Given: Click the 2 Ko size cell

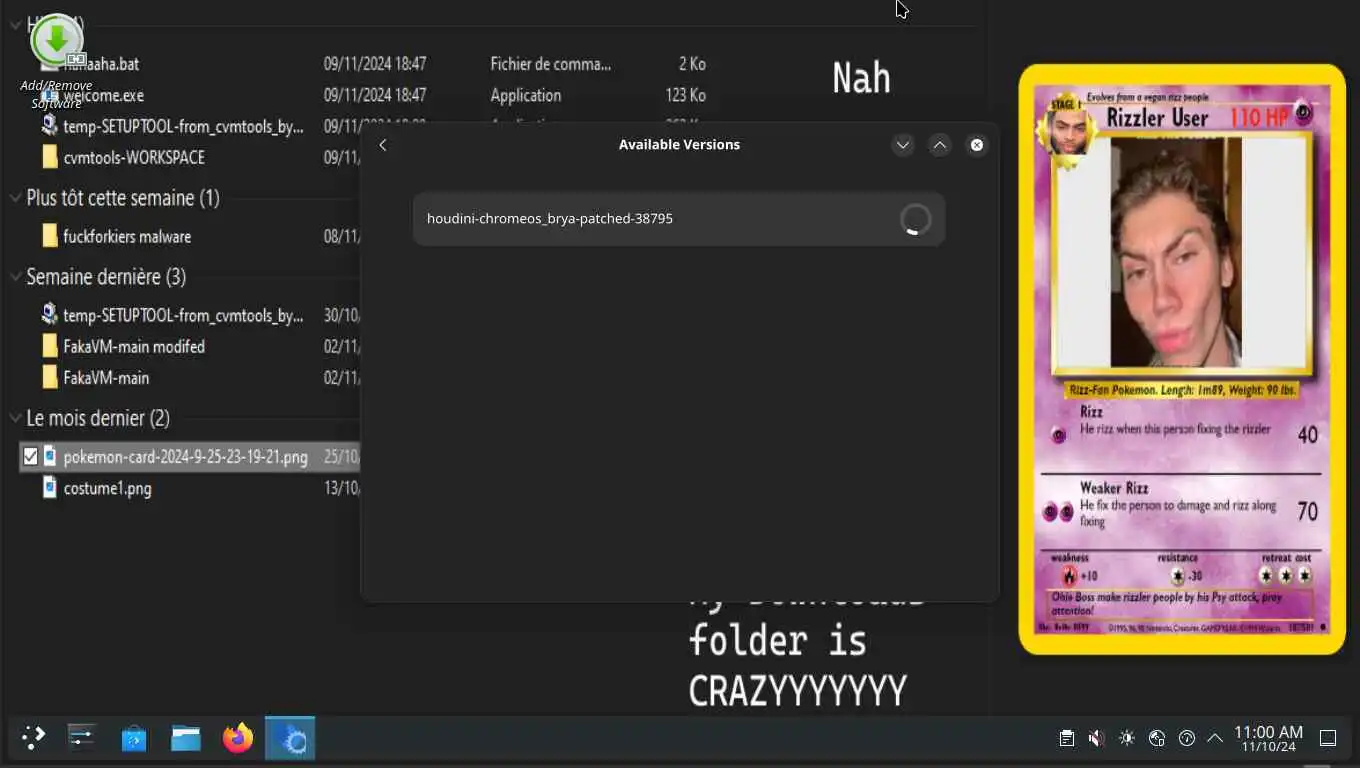Looking at the screenshot, I should [692, 64].
